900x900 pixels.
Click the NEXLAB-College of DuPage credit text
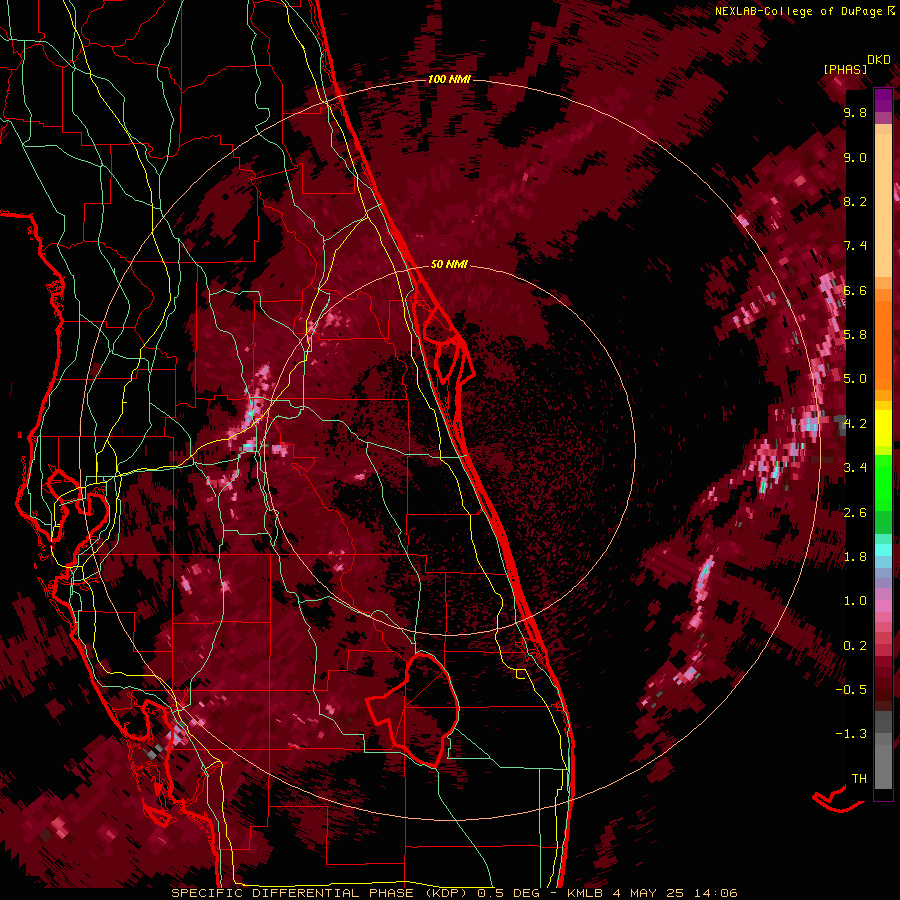pyautogui.click(x=798, y=11)
